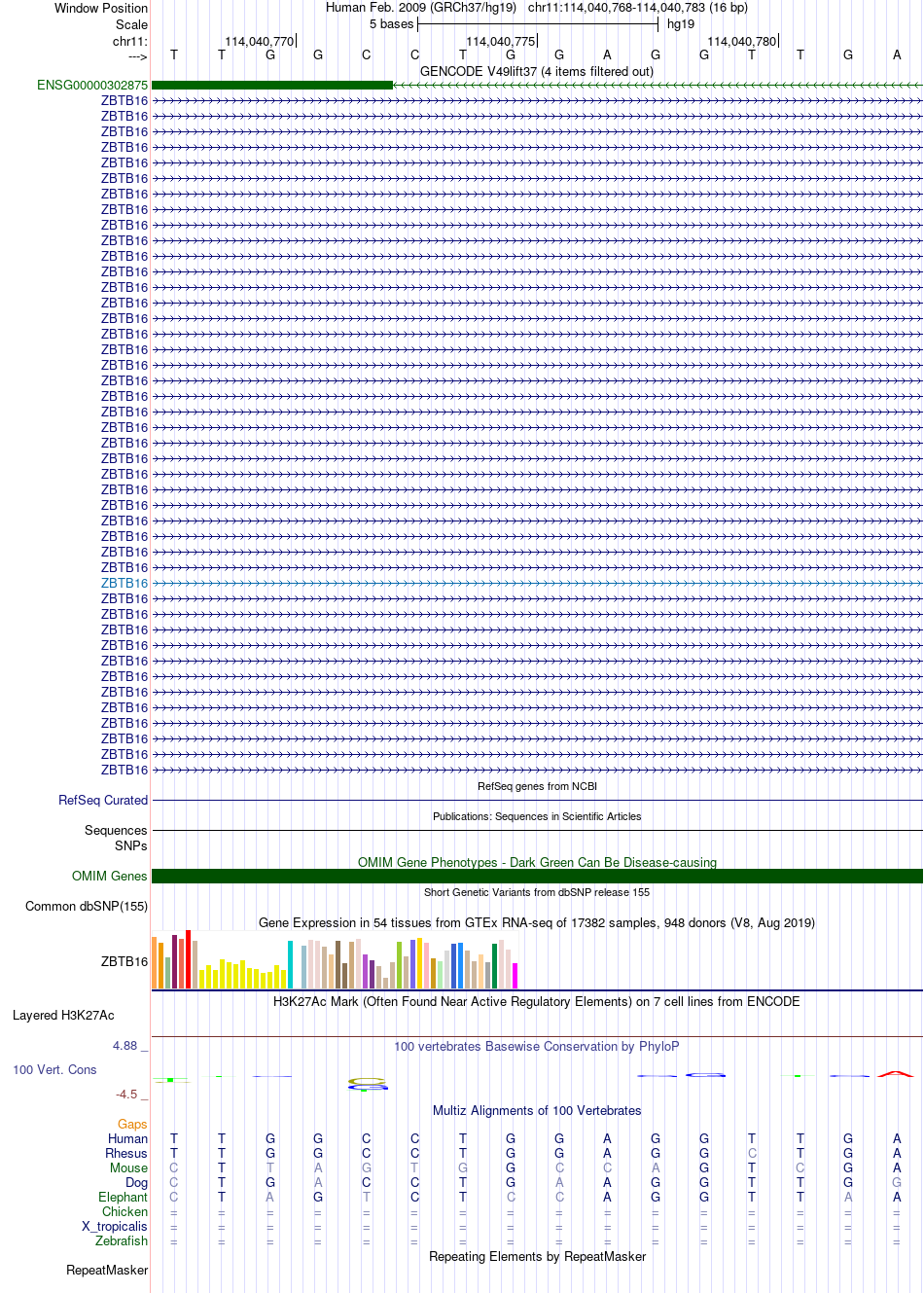
Task: Click the ENSG00000302875 gene label
Action: [x=92, y=86]
